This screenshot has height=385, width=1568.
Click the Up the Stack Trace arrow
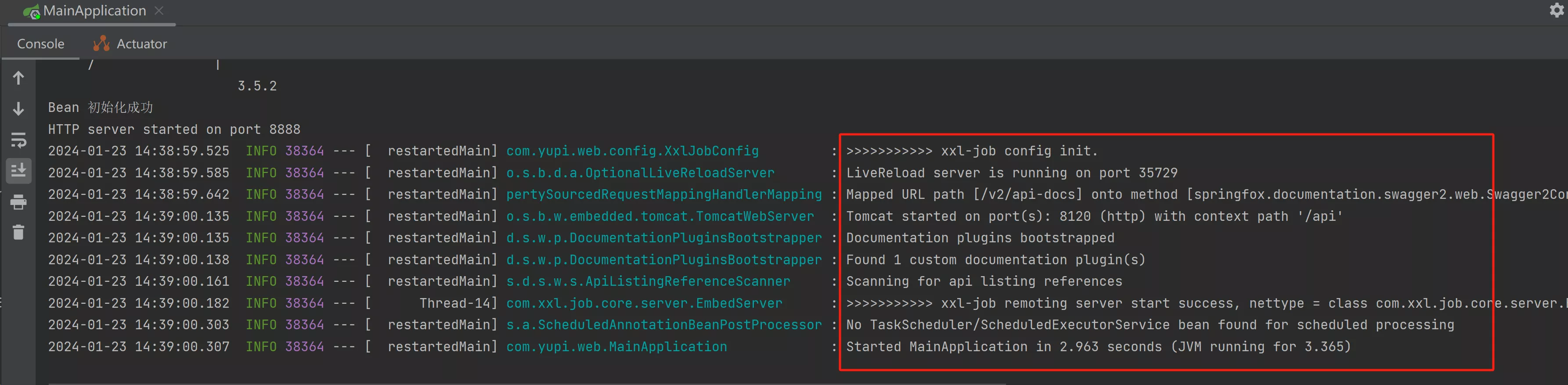click(18, 78)
